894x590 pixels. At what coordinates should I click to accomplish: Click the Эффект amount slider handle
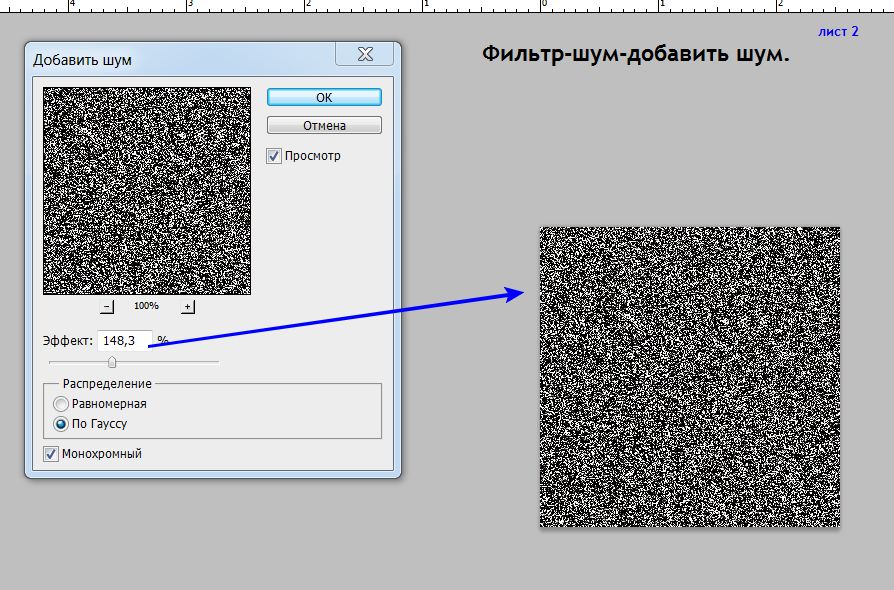112,362
